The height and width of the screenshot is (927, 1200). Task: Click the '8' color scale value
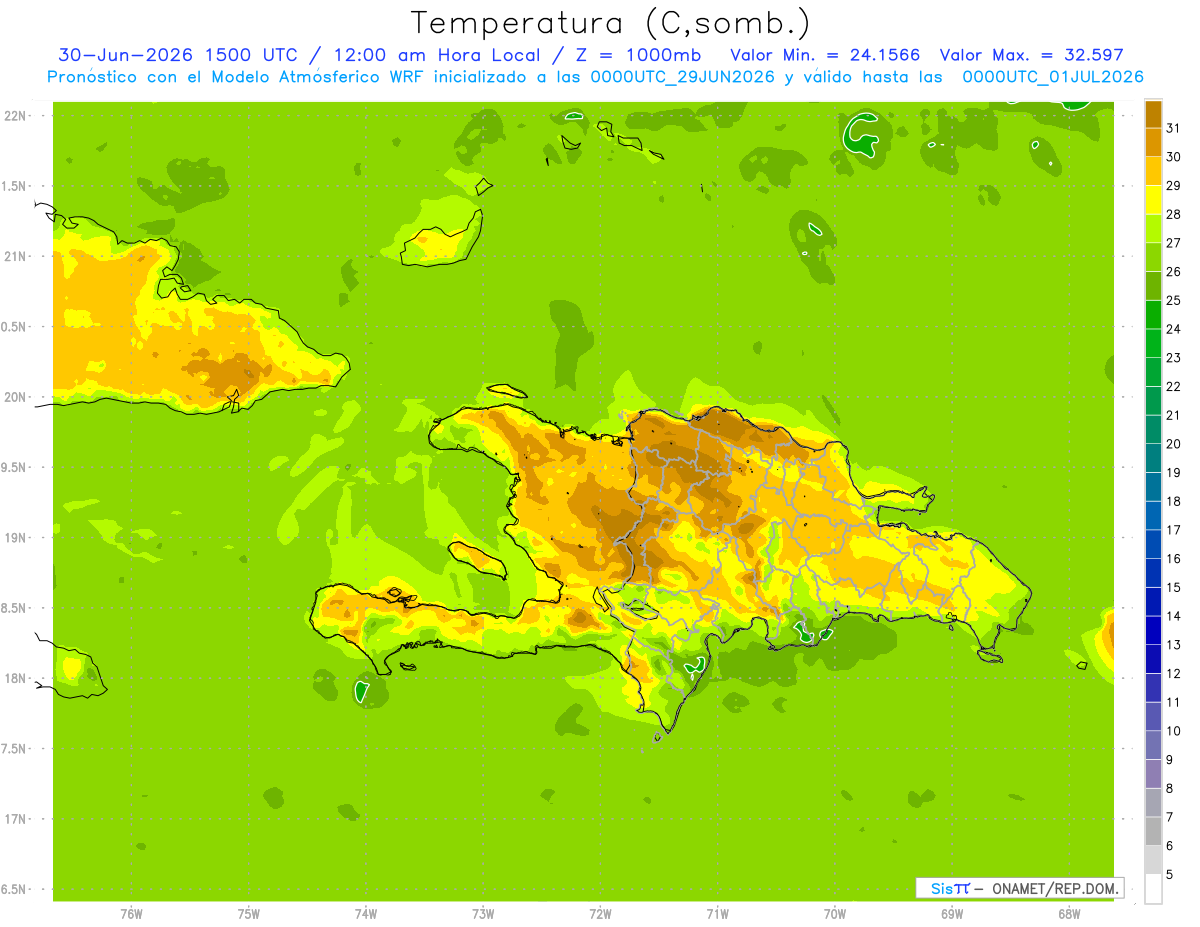coord(1170,789)
